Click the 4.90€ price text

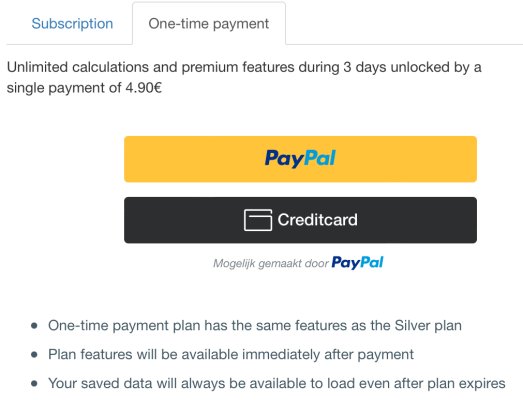pyautogui.click(x=144, y=88)
